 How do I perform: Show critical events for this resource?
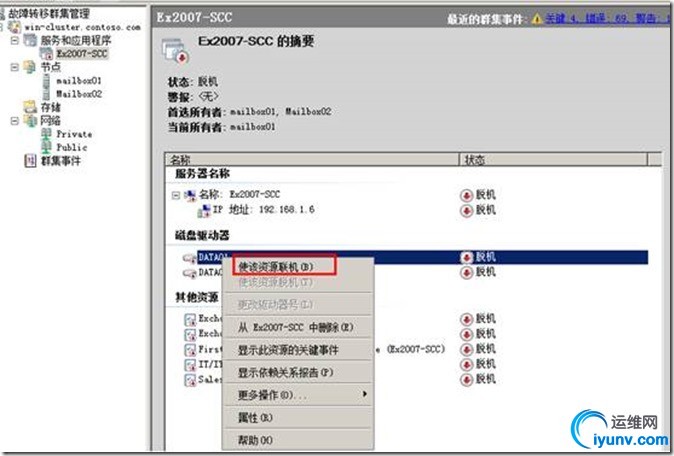[x=288, y=350]
